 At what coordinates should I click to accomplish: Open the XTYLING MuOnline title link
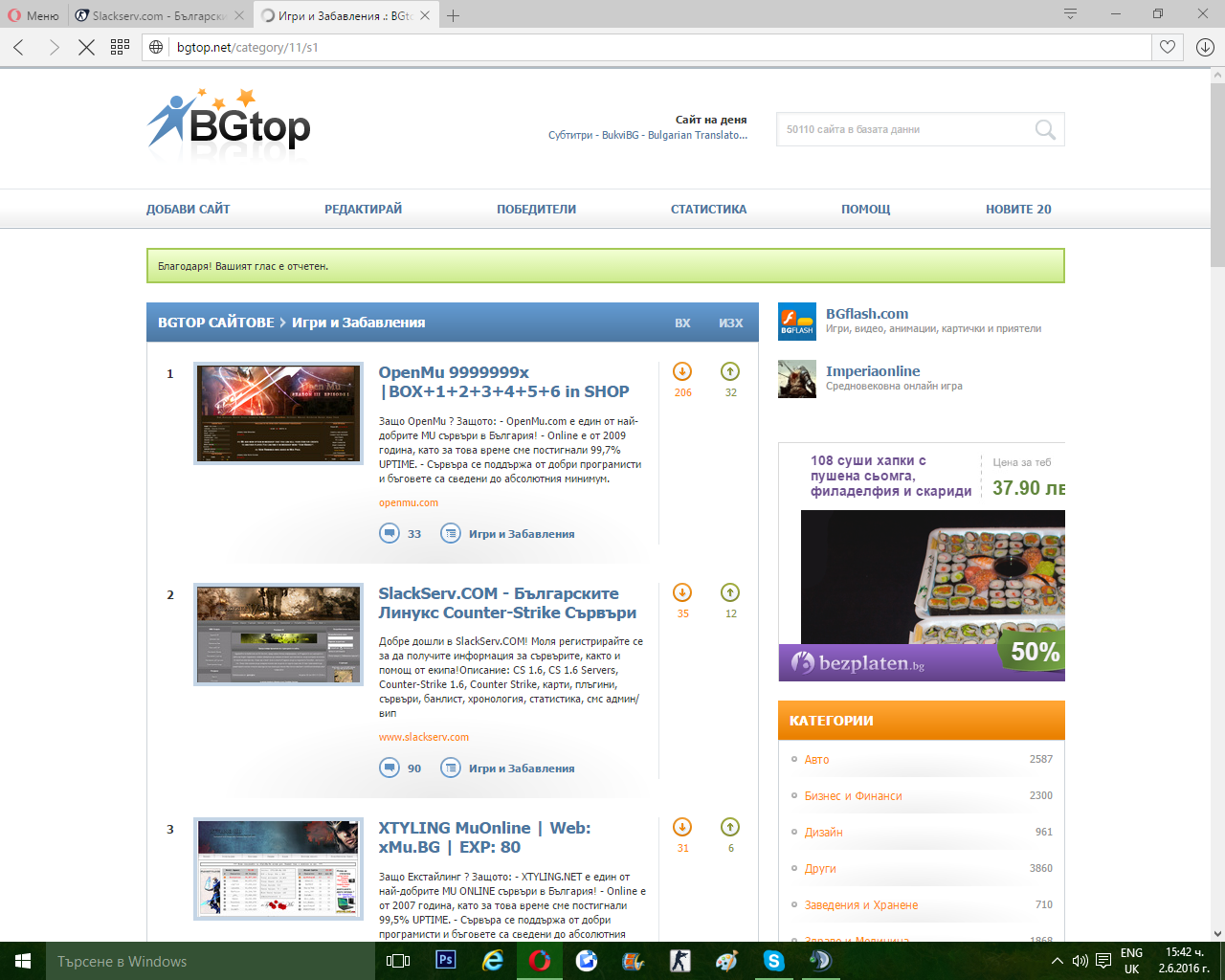(x=484, y=837)
